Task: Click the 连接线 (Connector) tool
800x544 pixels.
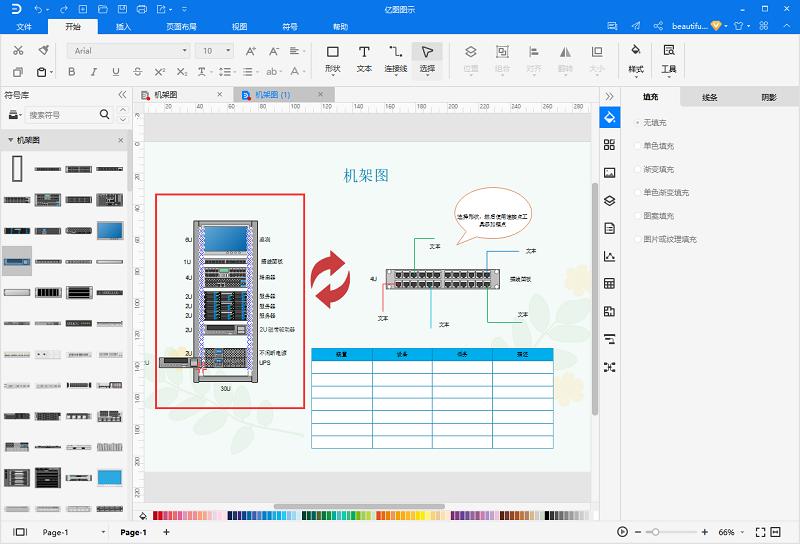Action: click(396, 58)
